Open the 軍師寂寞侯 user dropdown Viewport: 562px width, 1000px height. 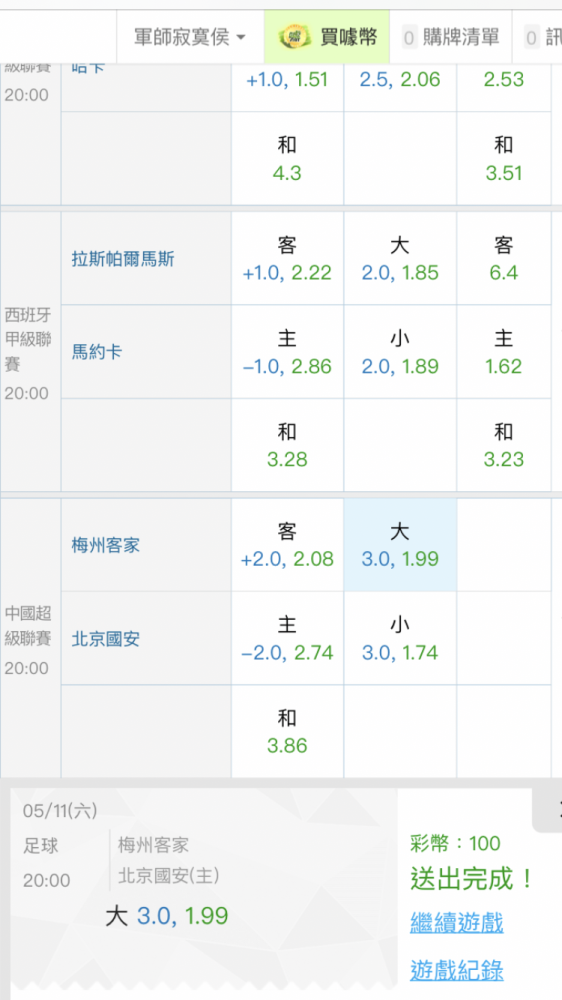(x=190, y=37)
